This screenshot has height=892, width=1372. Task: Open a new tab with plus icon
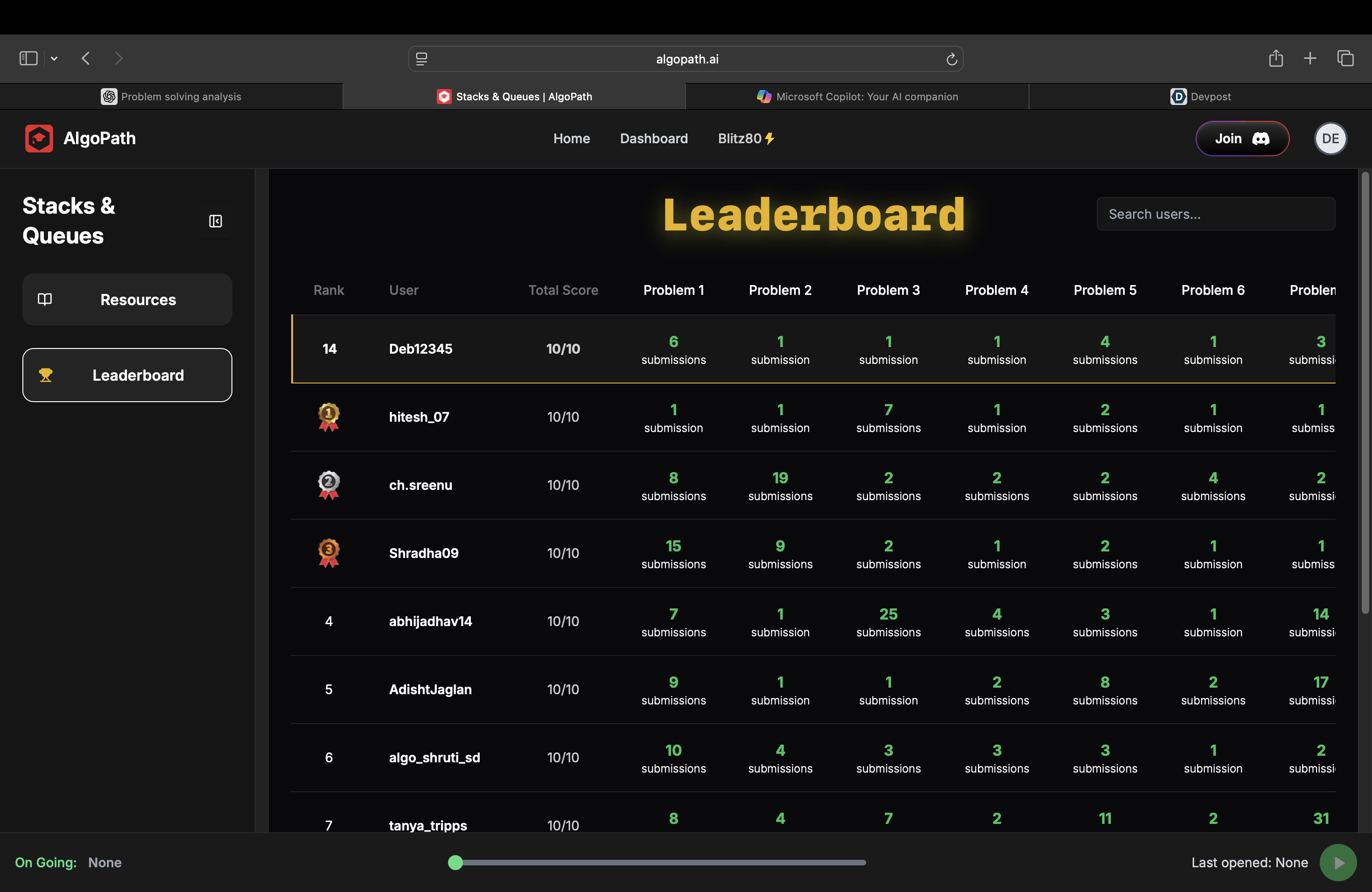(1310, 58)
